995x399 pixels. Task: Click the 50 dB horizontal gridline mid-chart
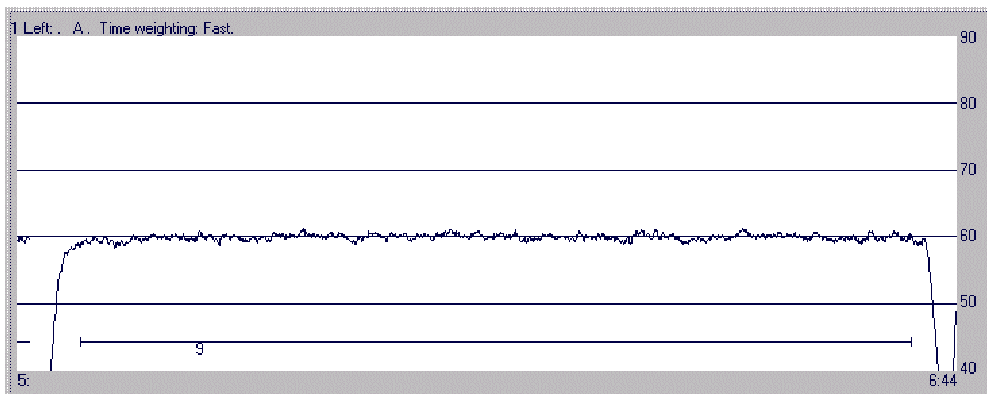(x=486, y=304)
